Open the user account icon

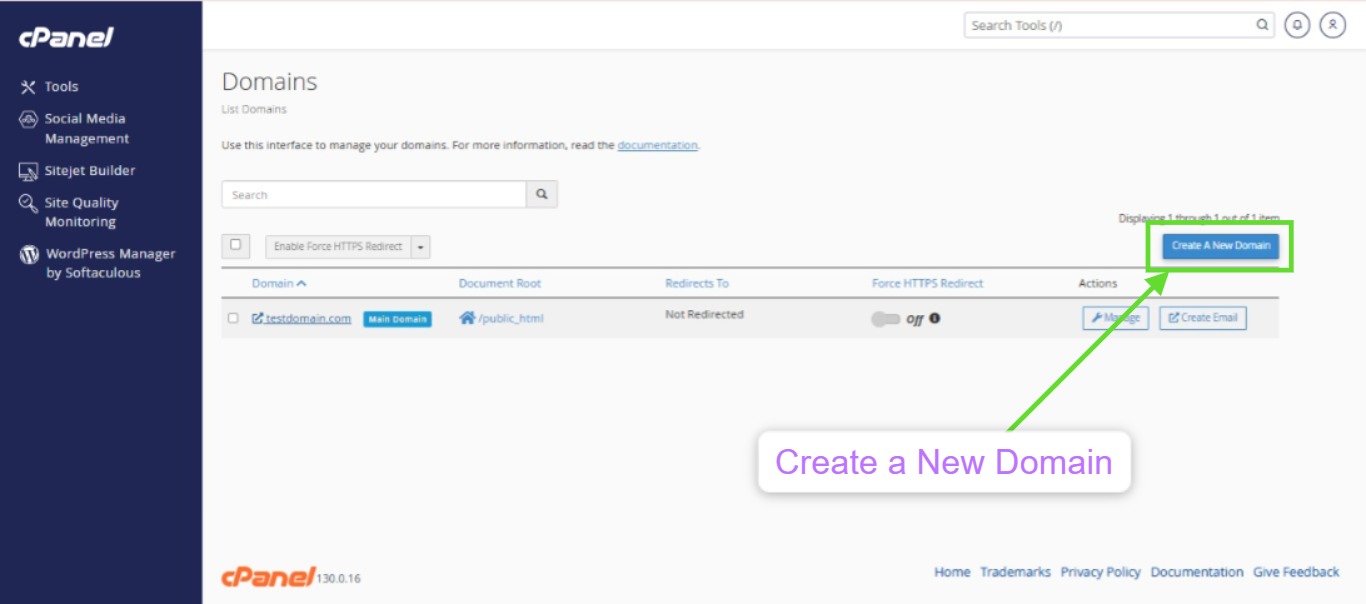click(x=1332, y=25)
